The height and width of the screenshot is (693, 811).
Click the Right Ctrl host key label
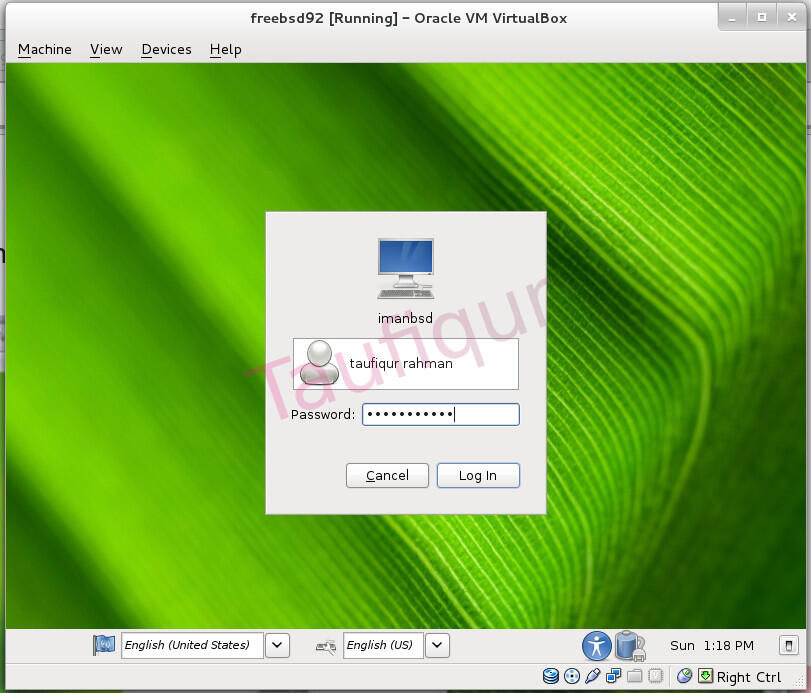[748, 677]
